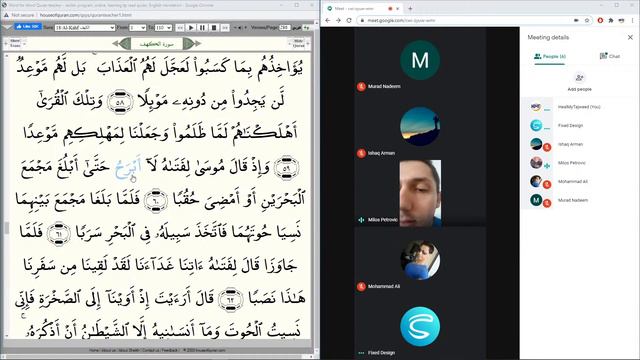Click the Chrome profile avatar icon
The image size is (640, 360).
pyautogui.click(x=621, y=20)
